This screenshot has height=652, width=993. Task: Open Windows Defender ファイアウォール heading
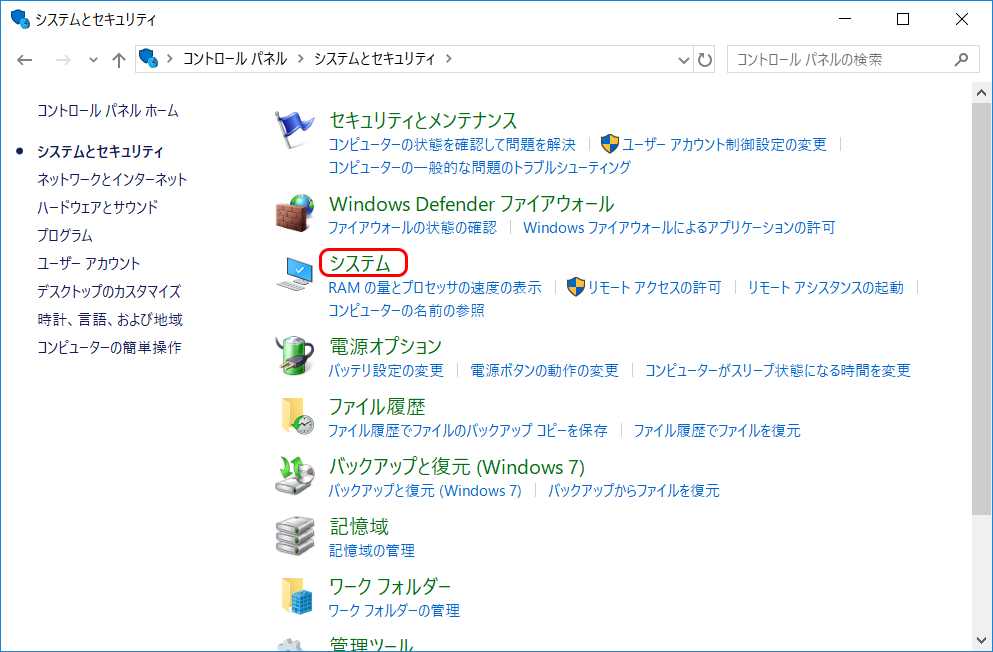point(472,204)
